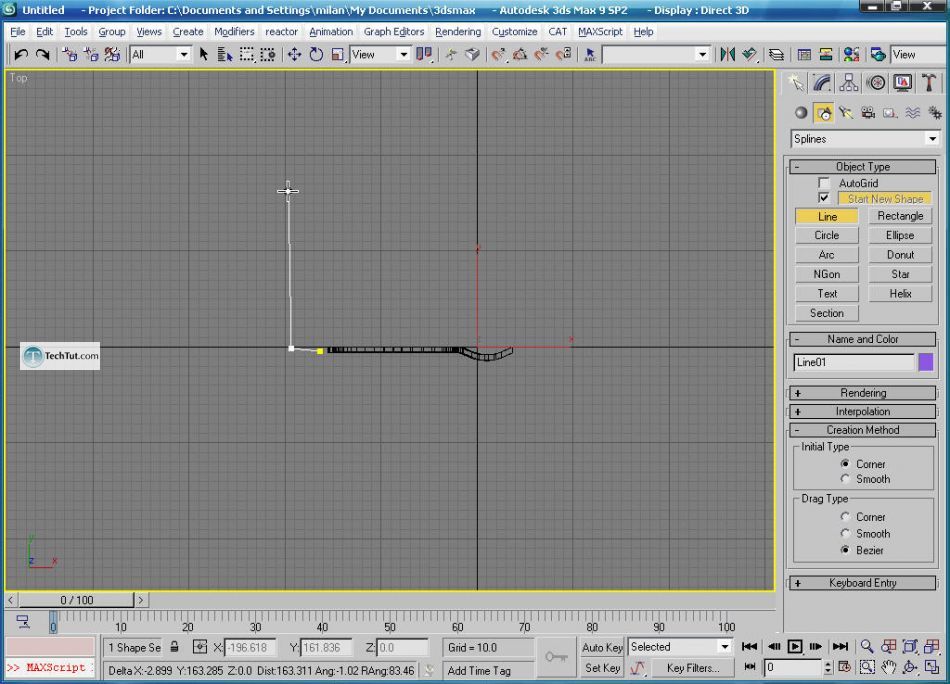This screenshot has width=950, height=684.
Task: Open the named selection sets dropdown
Action: click(x=656, y=55)
